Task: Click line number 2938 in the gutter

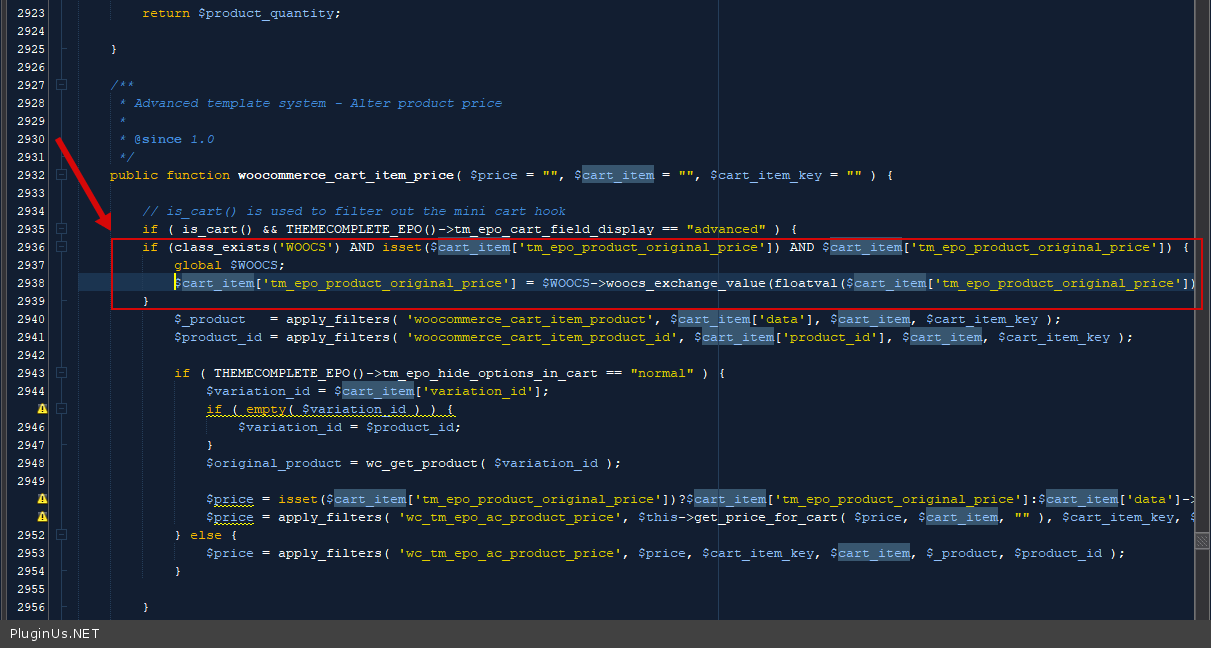Action: tap(31, 283)
